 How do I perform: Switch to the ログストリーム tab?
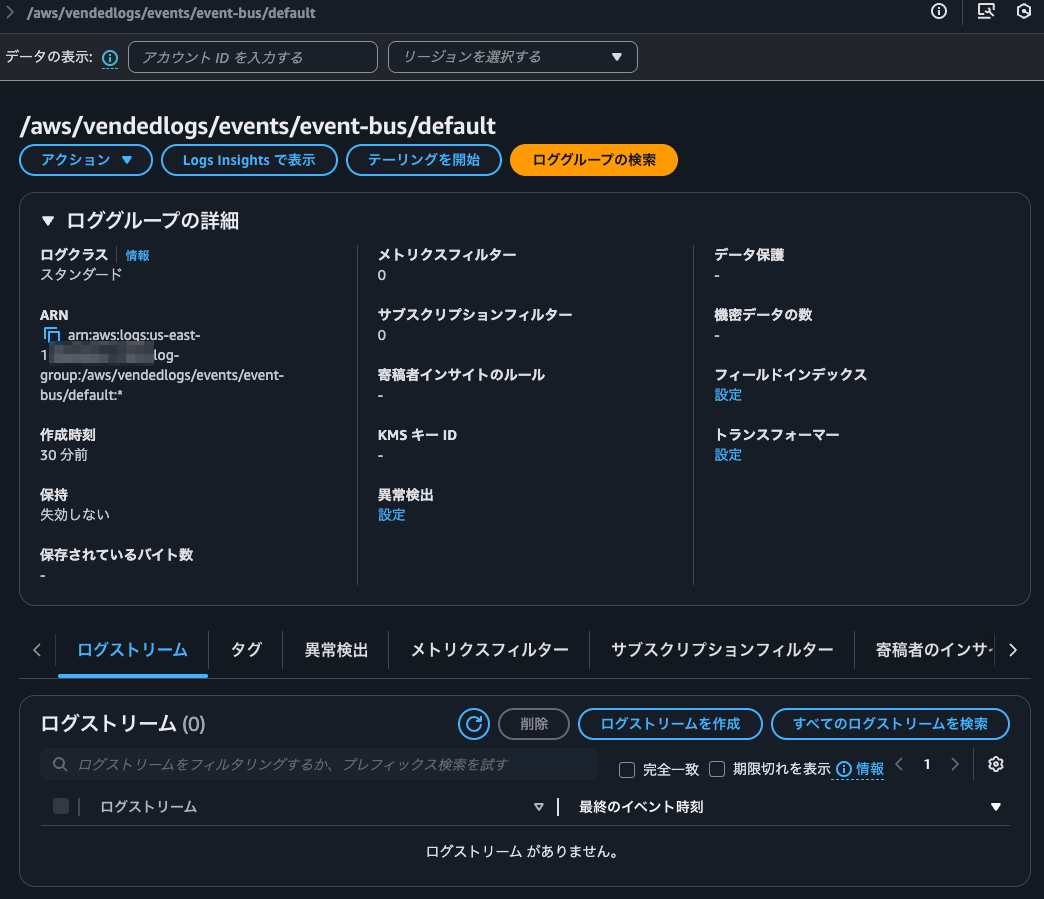pos(132,650)
